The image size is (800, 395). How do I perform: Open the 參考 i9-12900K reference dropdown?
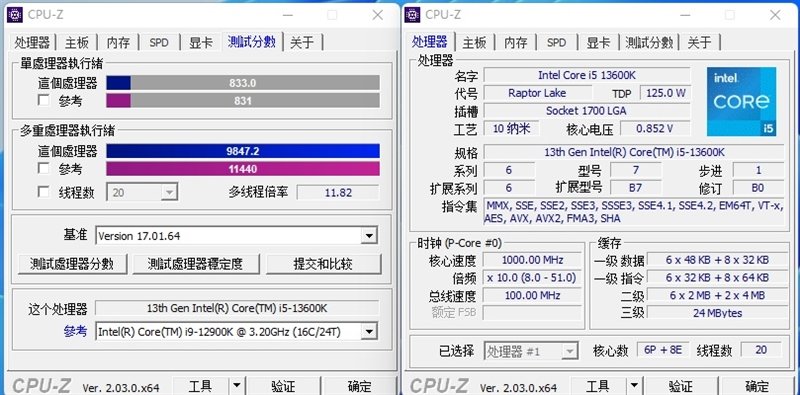tap(368, 332)
